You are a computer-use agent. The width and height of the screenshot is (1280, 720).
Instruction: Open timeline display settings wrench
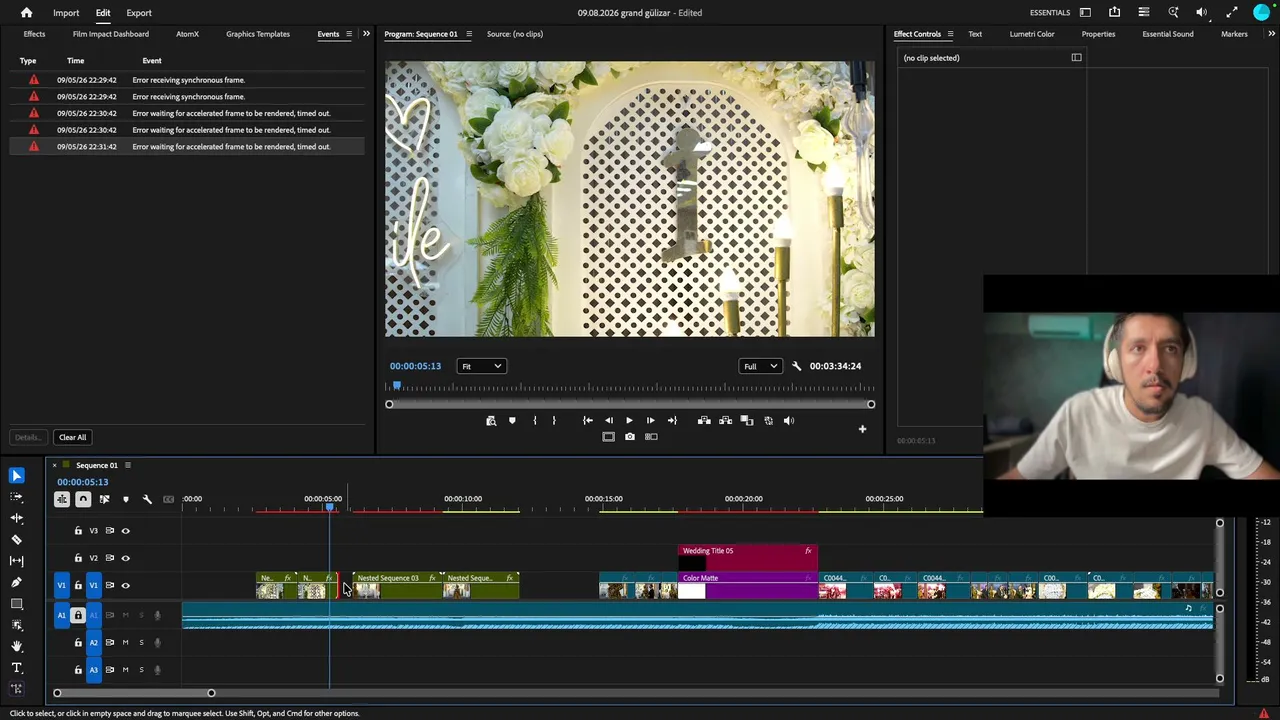[147, 499]
